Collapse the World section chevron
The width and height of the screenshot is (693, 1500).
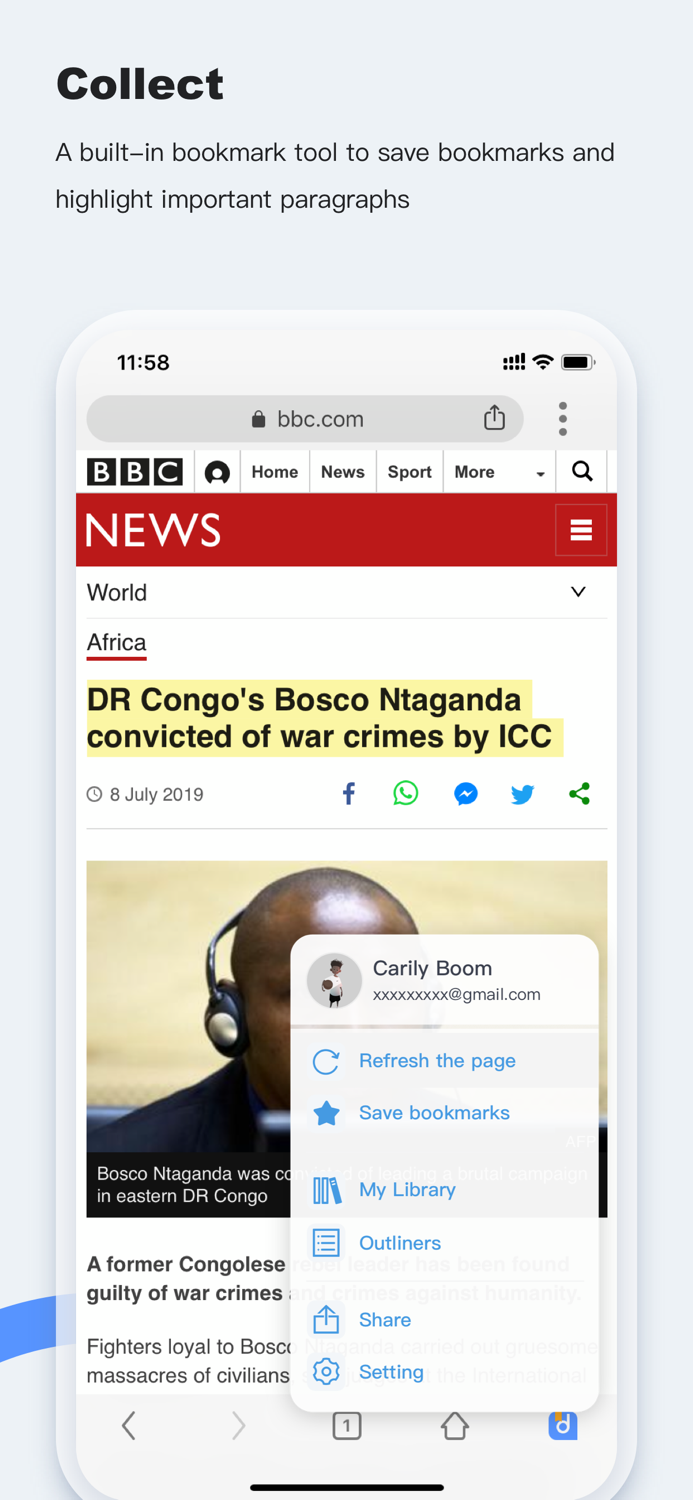tap(578, 592)
